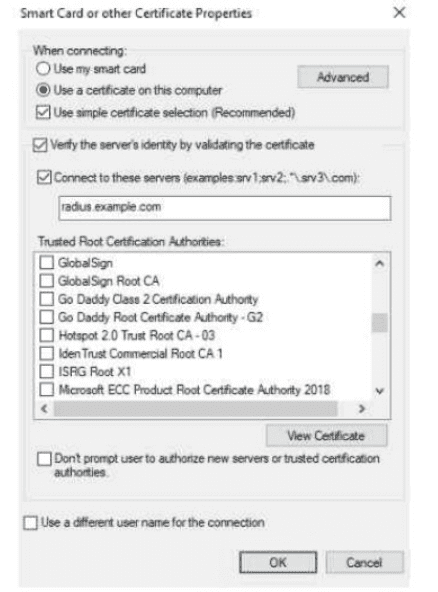Check the GlobalSign certificate authority
The width and height of the screenshot is (438, 592).
46,262
